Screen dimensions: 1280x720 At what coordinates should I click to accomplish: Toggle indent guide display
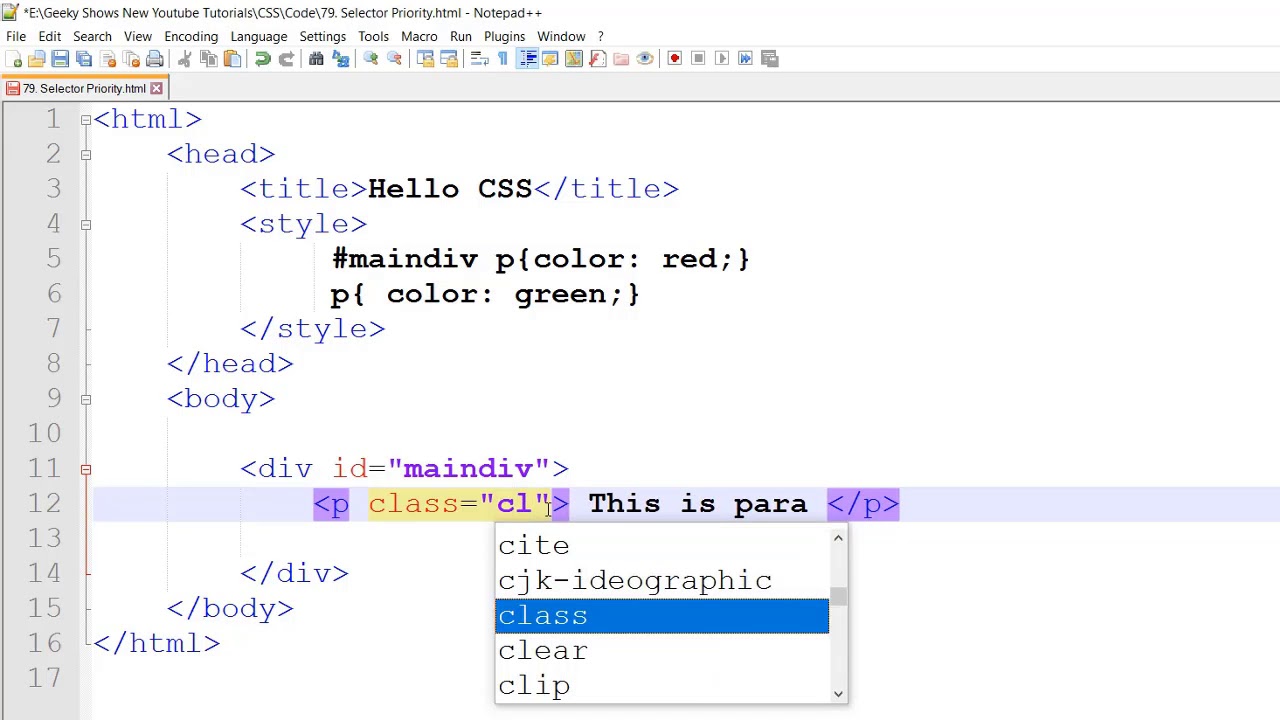tap(527, 59)
